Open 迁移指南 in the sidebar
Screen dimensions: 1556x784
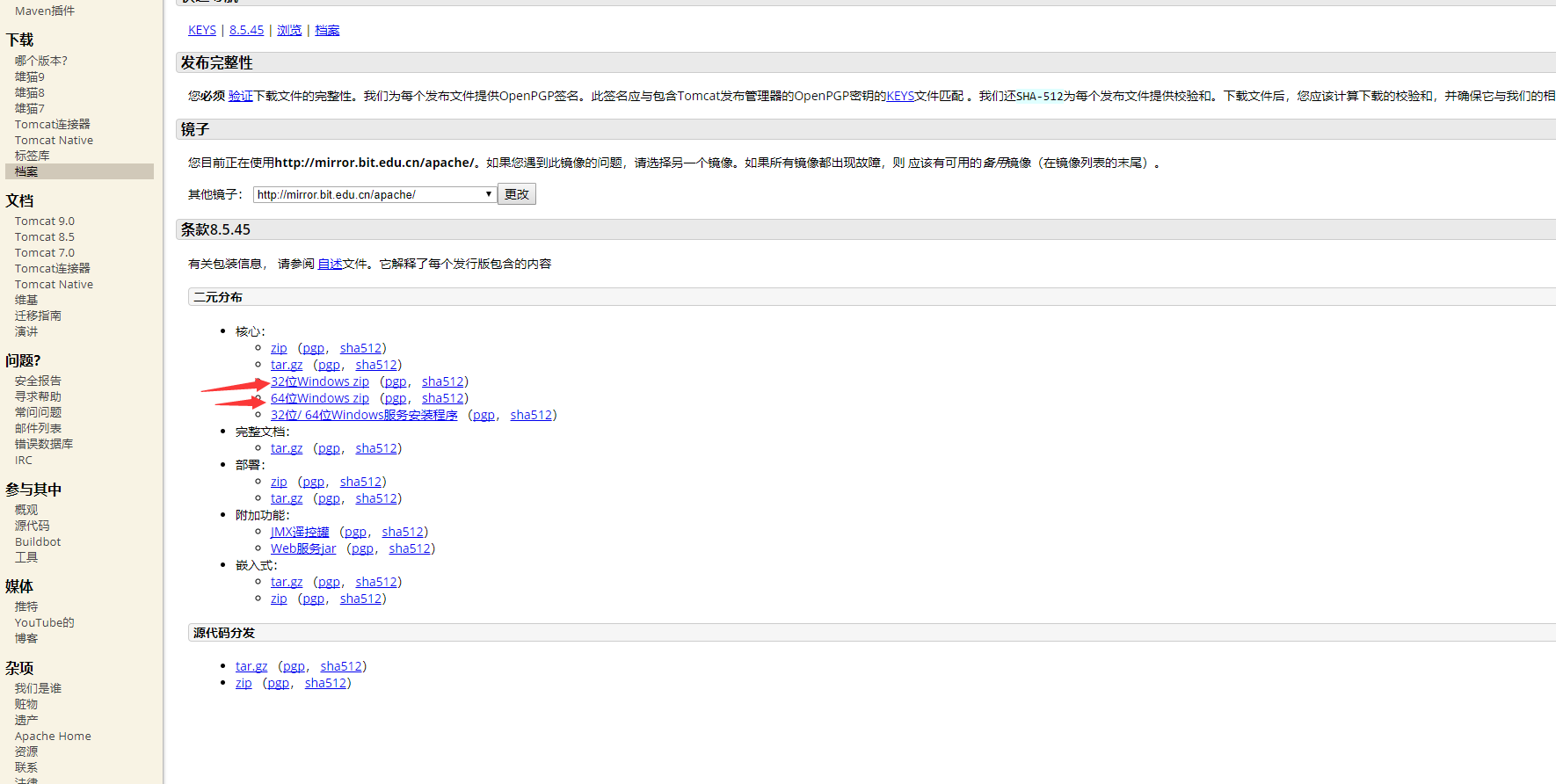pyautogui.click(x=38, y=316)
